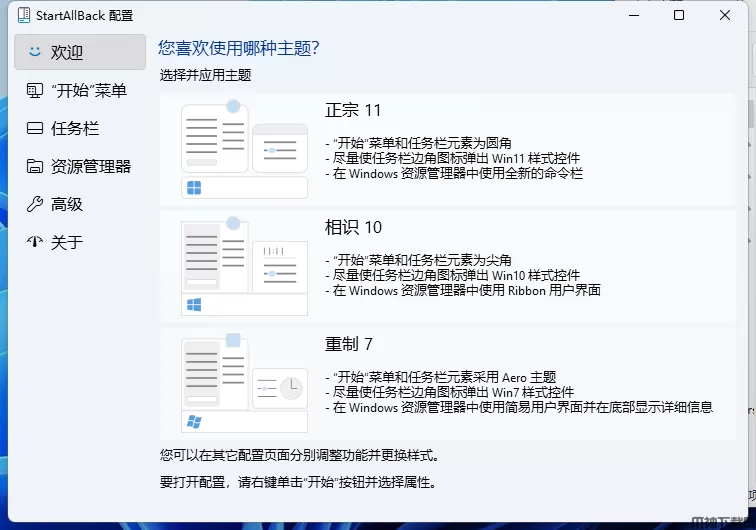Click the subtitle 选择并应用主题
This screenshot has width=756, height=530.
click(205, 75)
